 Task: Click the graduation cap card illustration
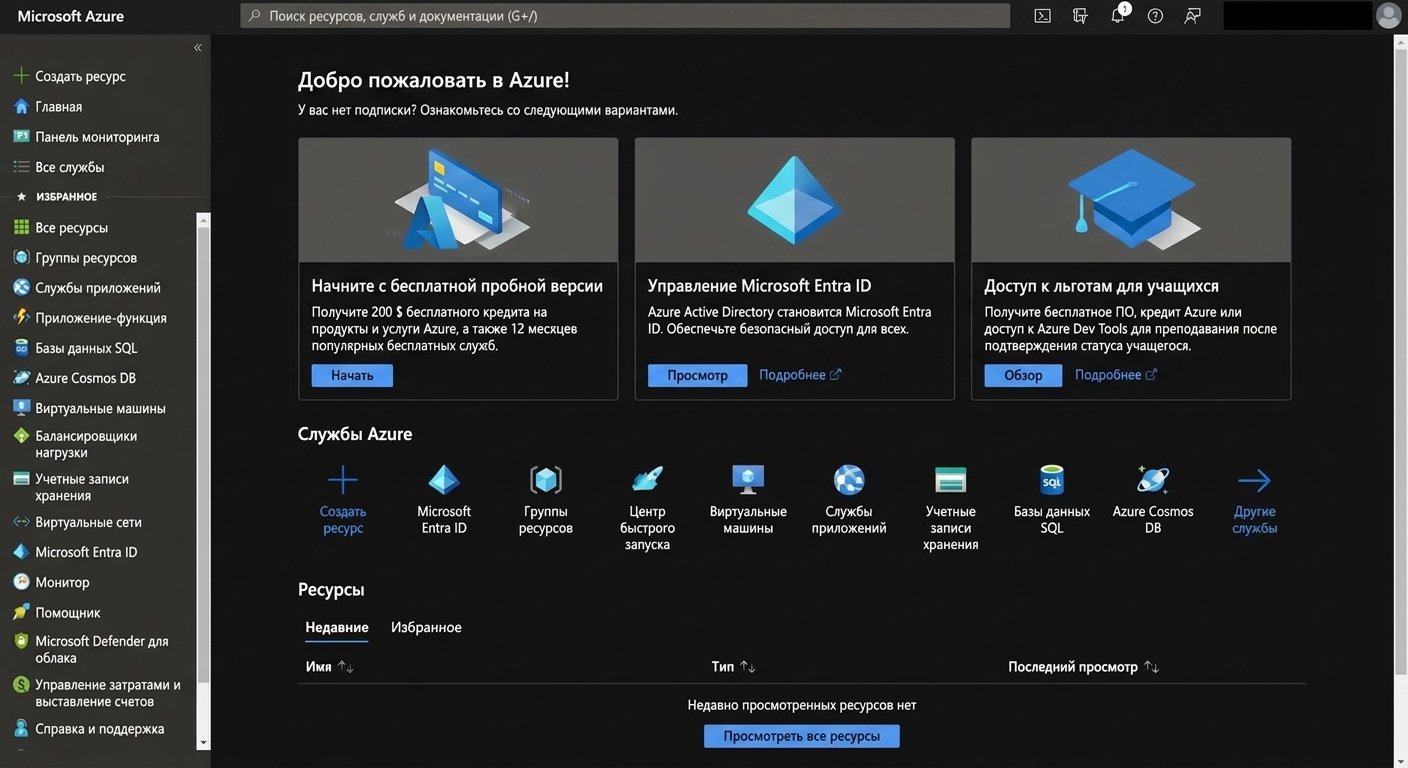point(1131,200)
